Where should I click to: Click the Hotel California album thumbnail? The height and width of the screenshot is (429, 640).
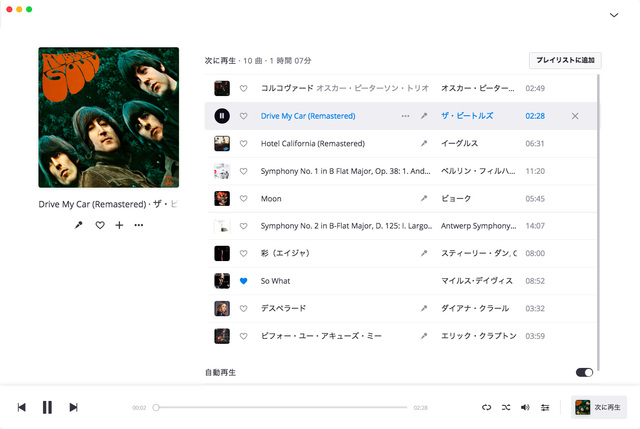[222, 144]
